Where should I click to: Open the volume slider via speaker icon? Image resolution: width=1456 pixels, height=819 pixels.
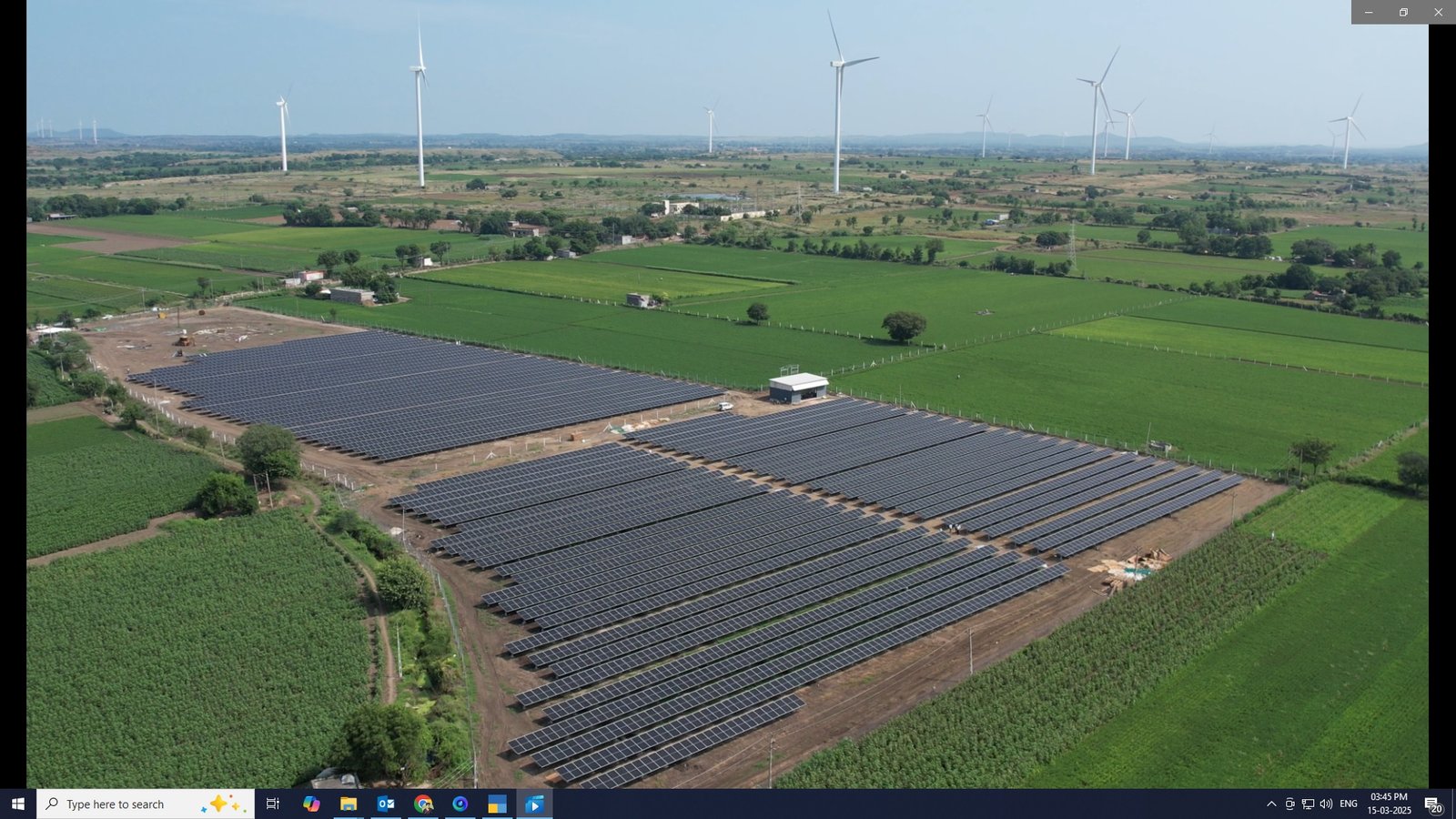[x=1326, y=804]
